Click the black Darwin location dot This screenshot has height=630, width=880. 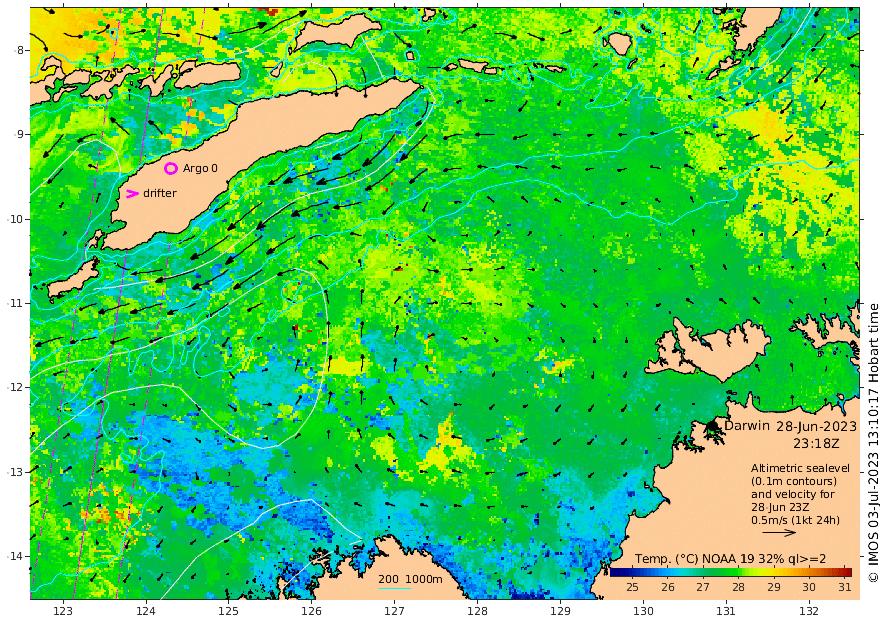pos(713,426)
